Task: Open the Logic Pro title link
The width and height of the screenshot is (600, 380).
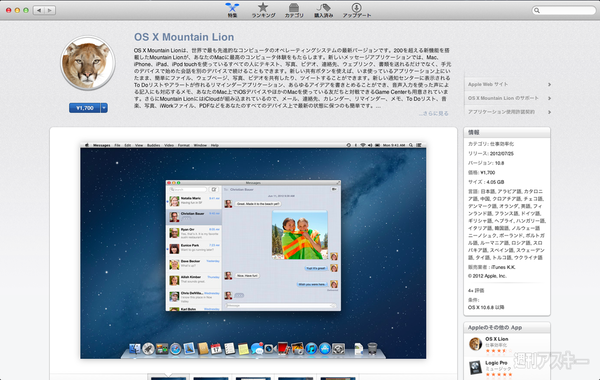Action: 496,363
